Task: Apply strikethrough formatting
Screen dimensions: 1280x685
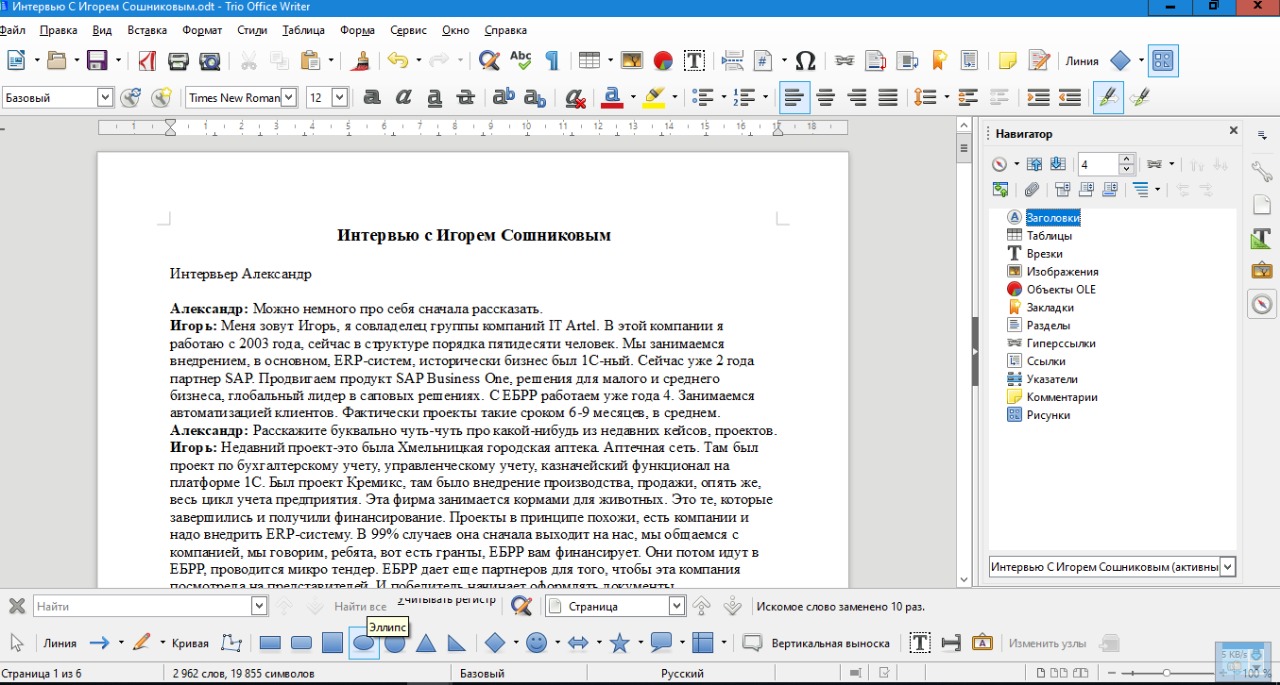Action: pyautogui.click(x=465, y=98)
